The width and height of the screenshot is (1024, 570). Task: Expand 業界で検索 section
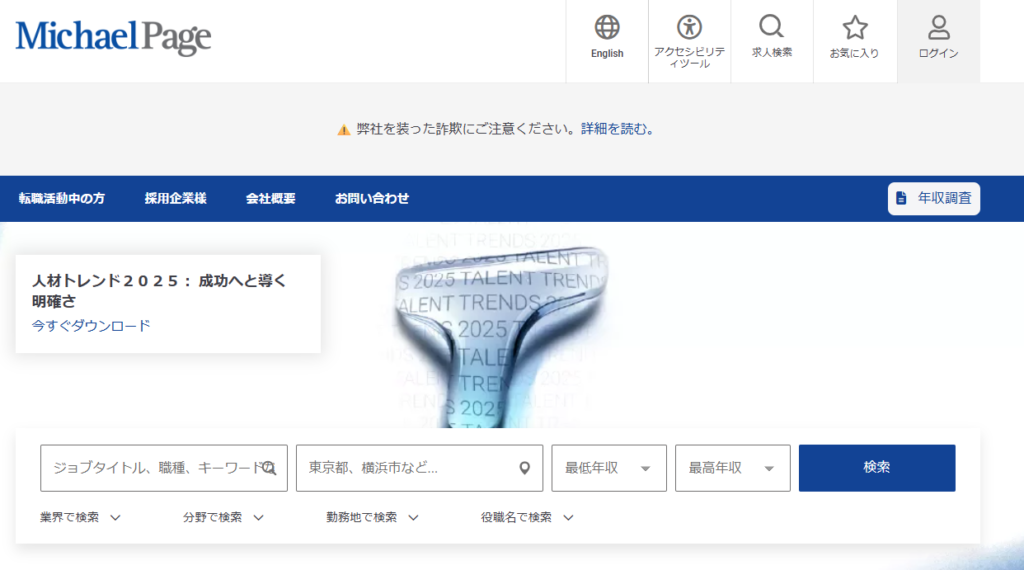point(80,518)
